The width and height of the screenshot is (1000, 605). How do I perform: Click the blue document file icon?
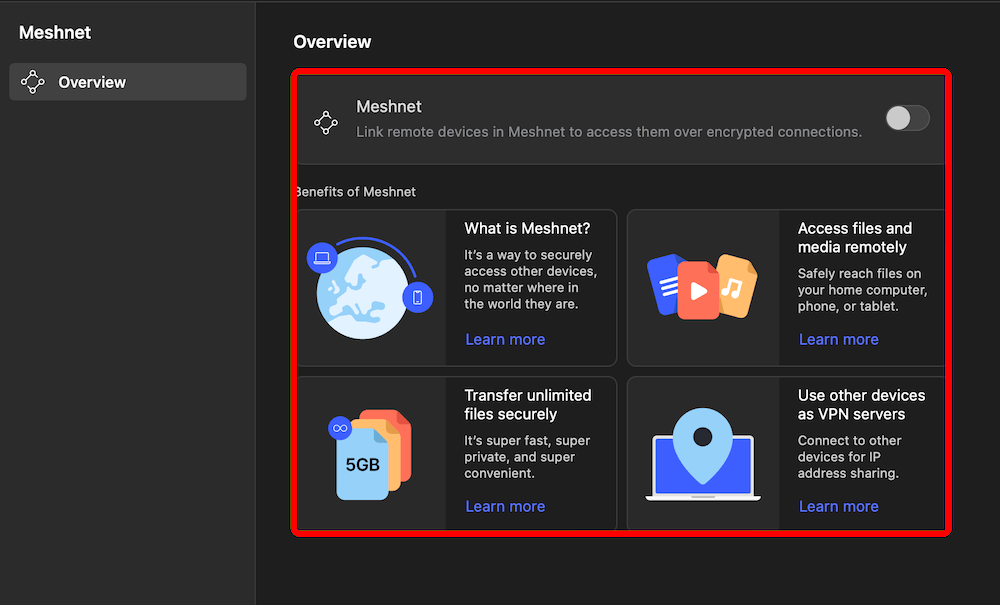tap(663, 284)
